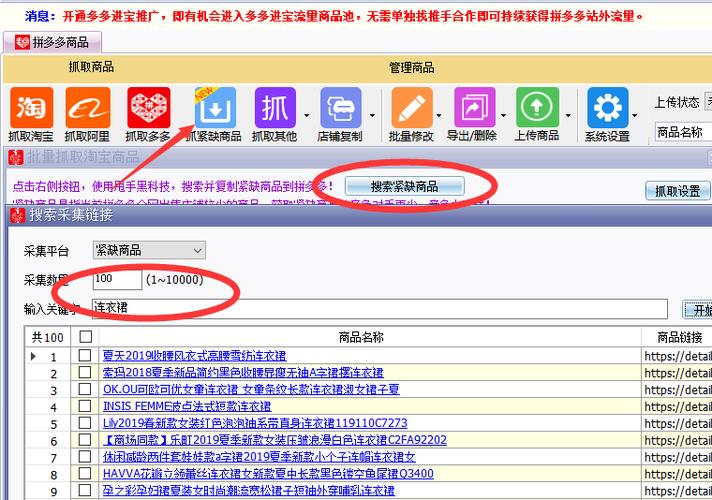Click the 抓取其他 icon
The height and width of the screenshot is (500, 712).
275,108
